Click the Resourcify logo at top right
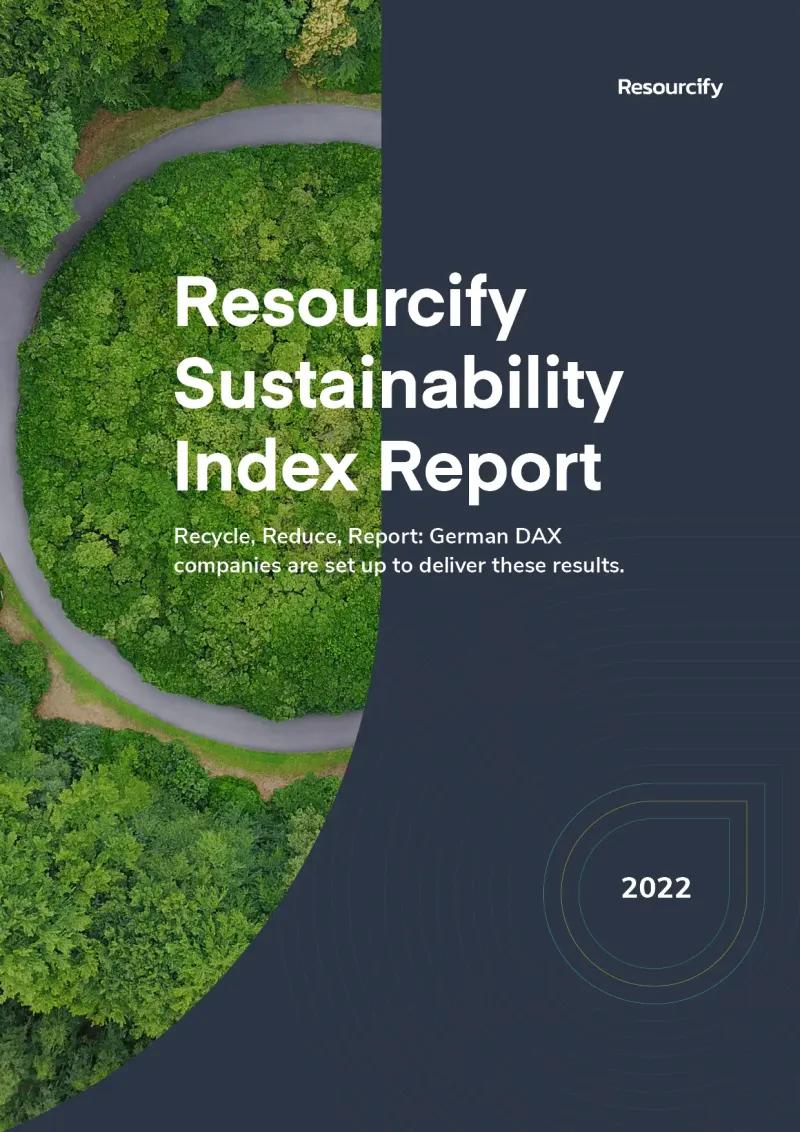This screenshot has width=800, height=1132. 670,88
